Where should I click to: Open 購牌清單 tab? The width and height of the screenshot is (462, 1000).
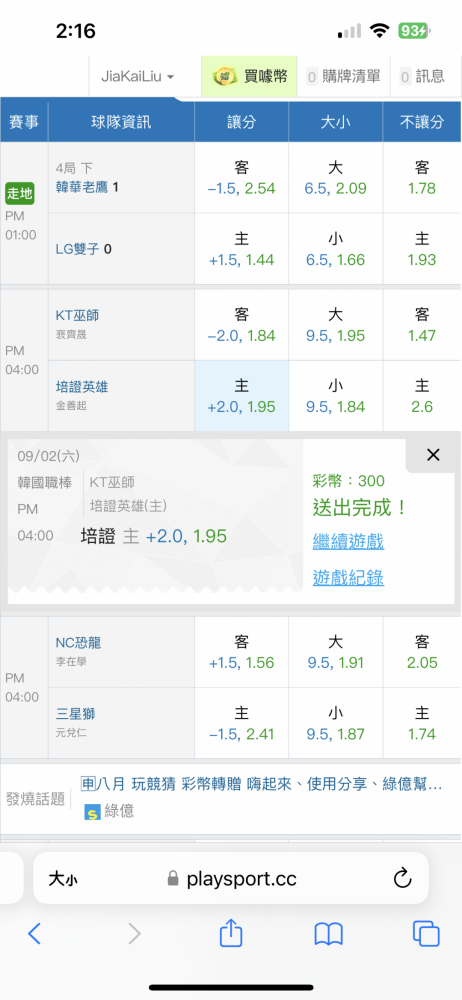click(x=344, y=77)
